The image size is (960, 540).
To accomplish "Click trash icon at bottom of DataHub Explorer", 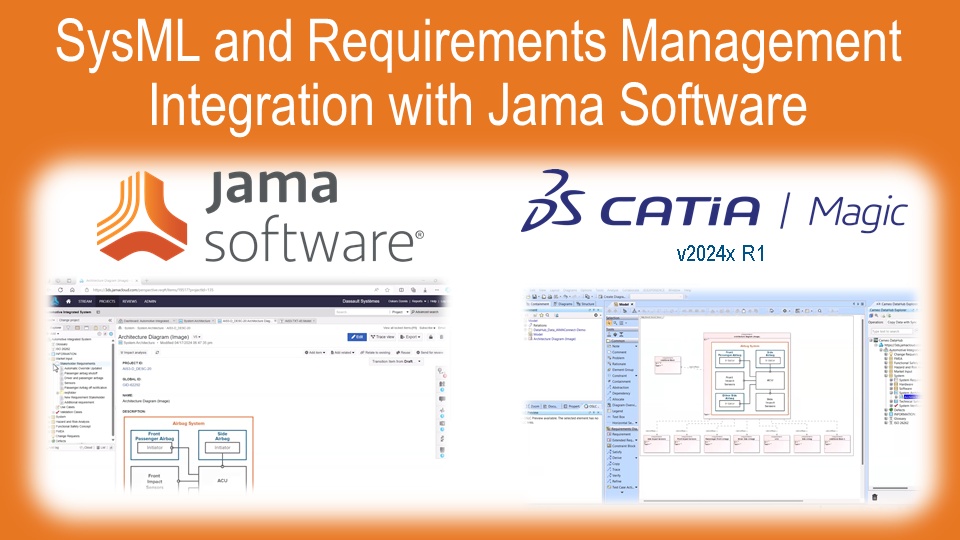I will [874, 497].
